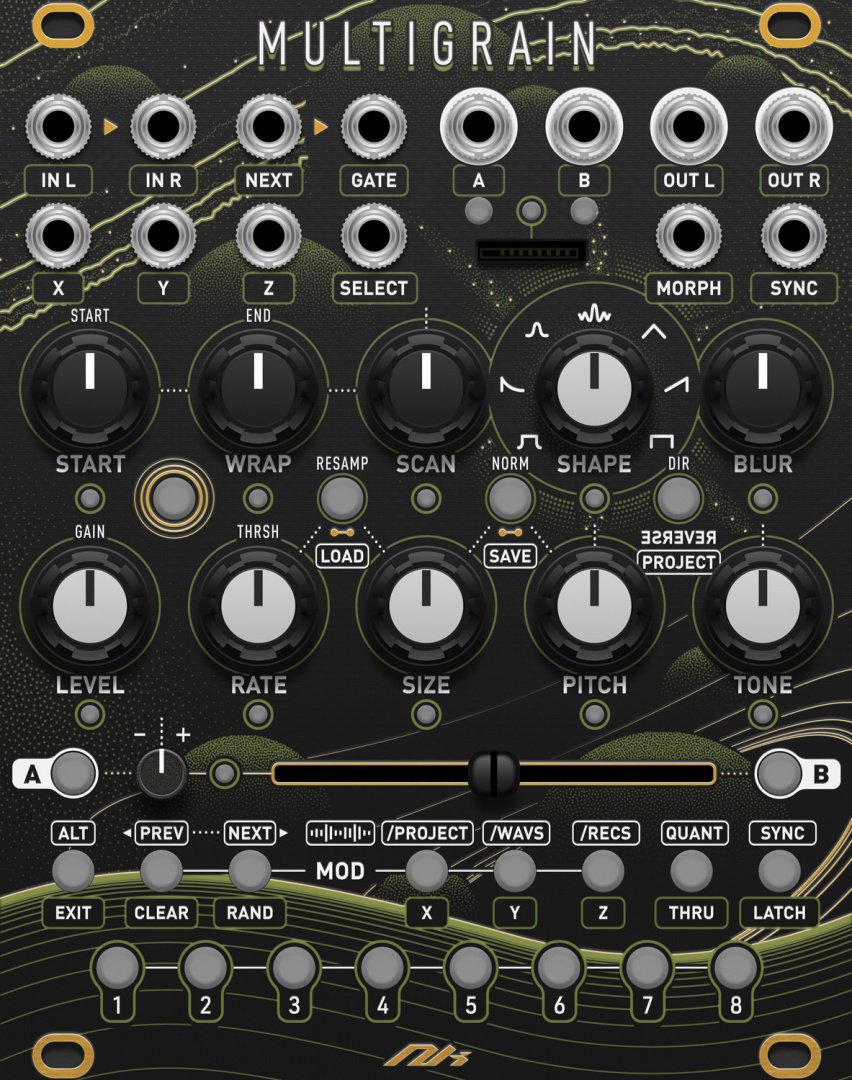Click the LED below the B jack
The height and width of the screenshot is (1080, 852).
point(584,211)
